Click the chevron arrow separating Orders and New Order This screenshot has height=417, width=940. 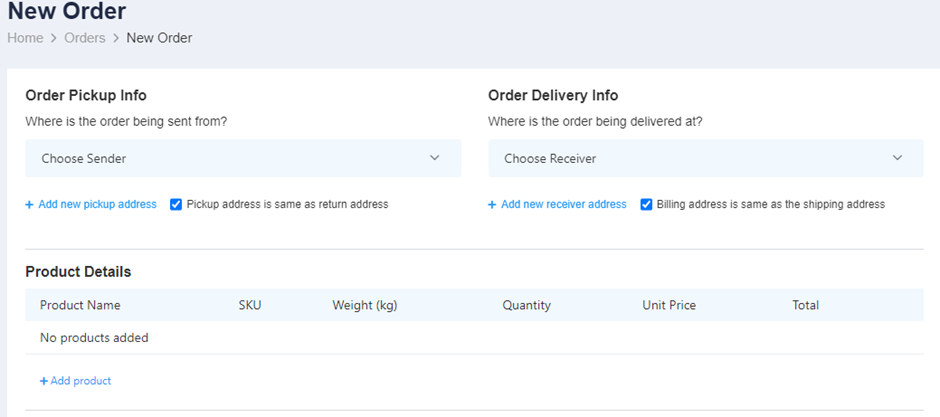click(x=116, y=38)
